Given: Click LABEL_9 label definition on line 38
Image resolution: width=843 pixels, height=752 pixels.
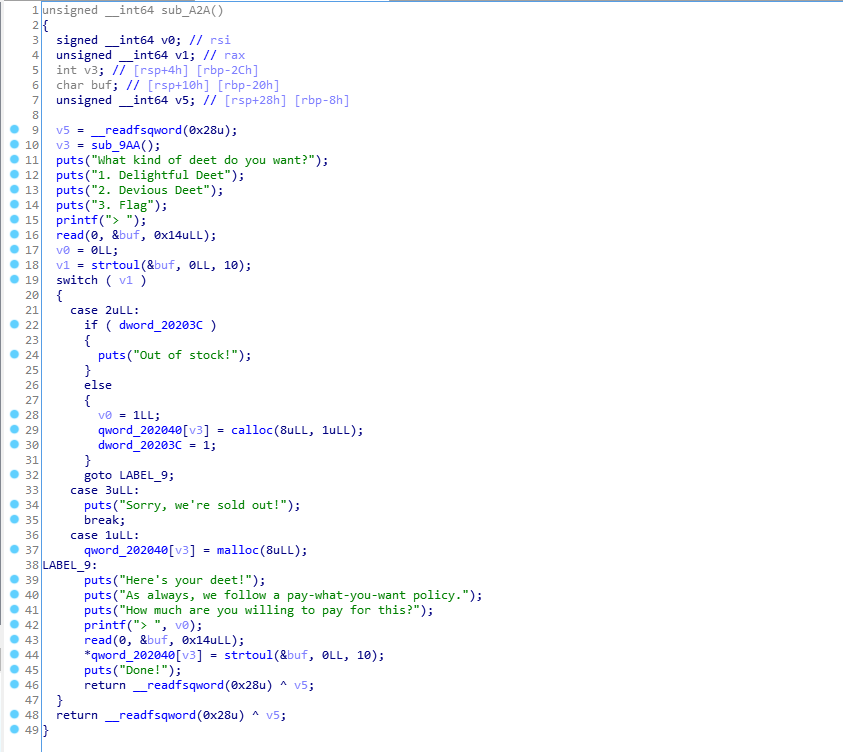Looking at the screenshot, I should pos(67,565).
